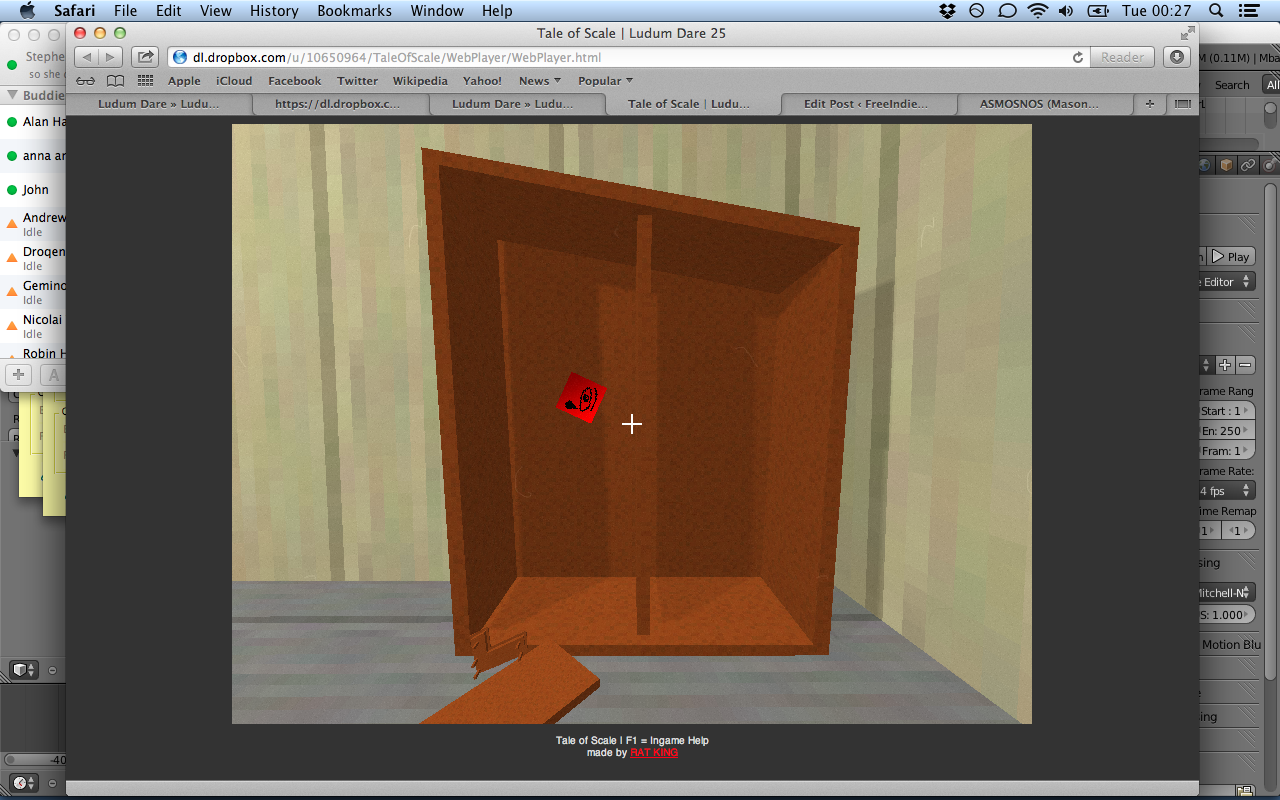Image resolution: width=1280 pixels, height=800 pixels.
Task: Add a new tab with plus button
Action: pyautogui.click(x=1149, y=103)
